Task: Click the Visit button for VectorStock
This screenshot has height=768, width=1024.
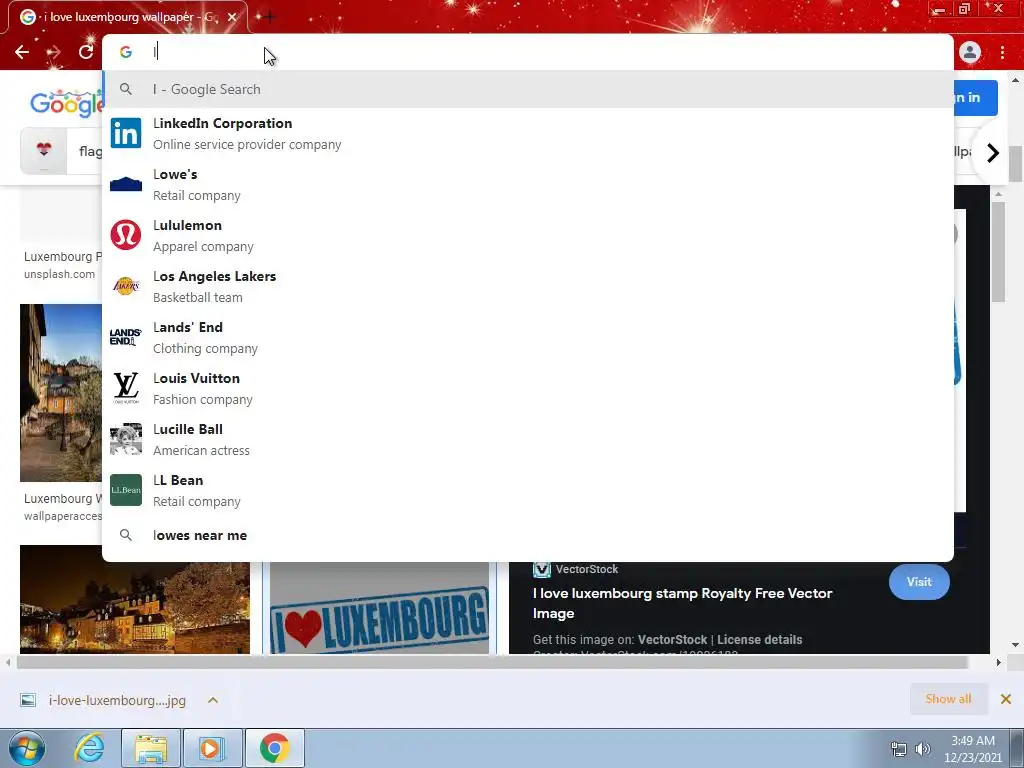Action: pyautogui.click(x=919, y=582)
